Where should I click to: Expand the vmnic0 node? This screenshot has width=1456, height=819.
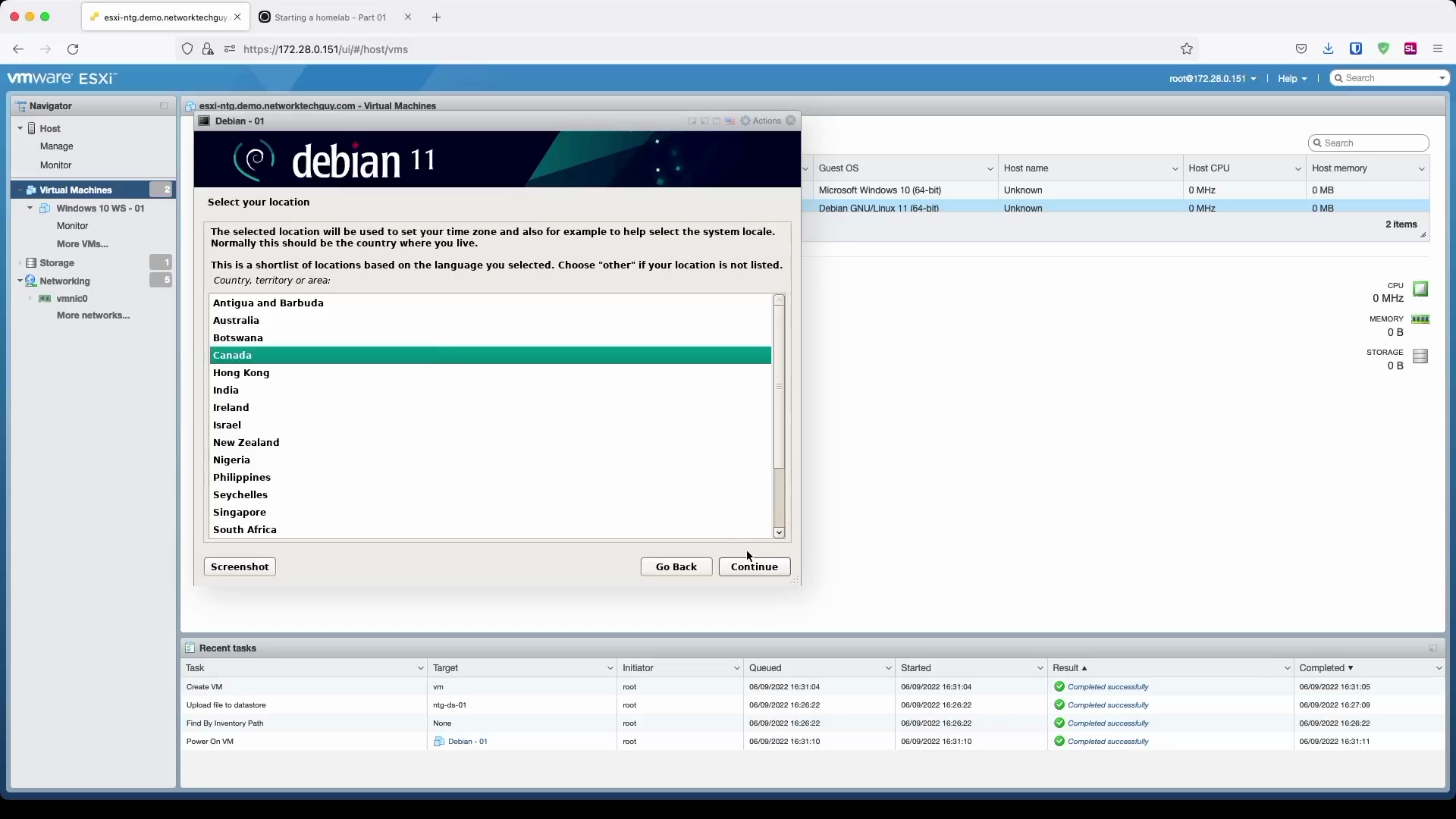[x=30, y=298]
